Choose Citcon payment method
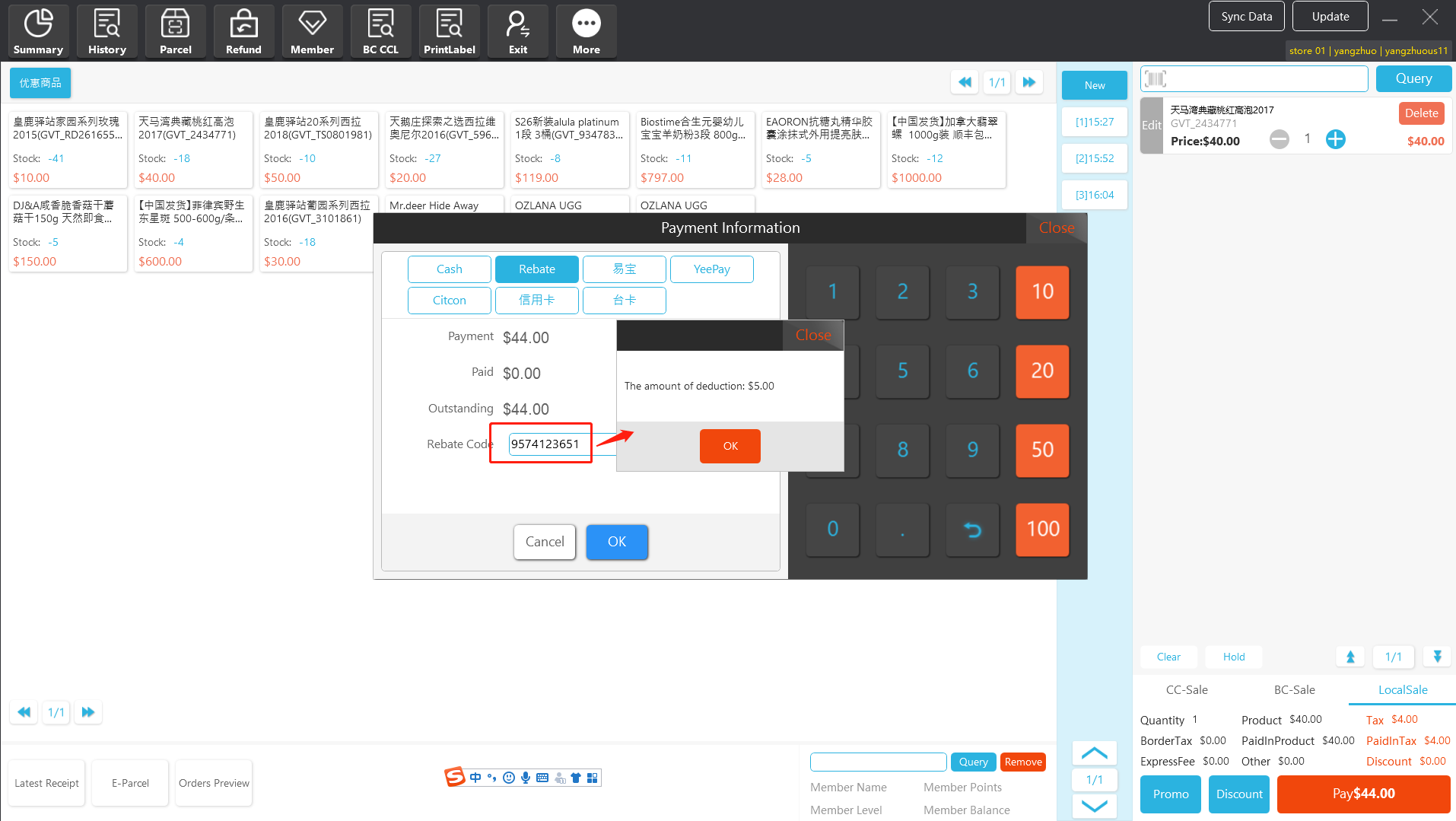1456x821 pixels. 449,301
